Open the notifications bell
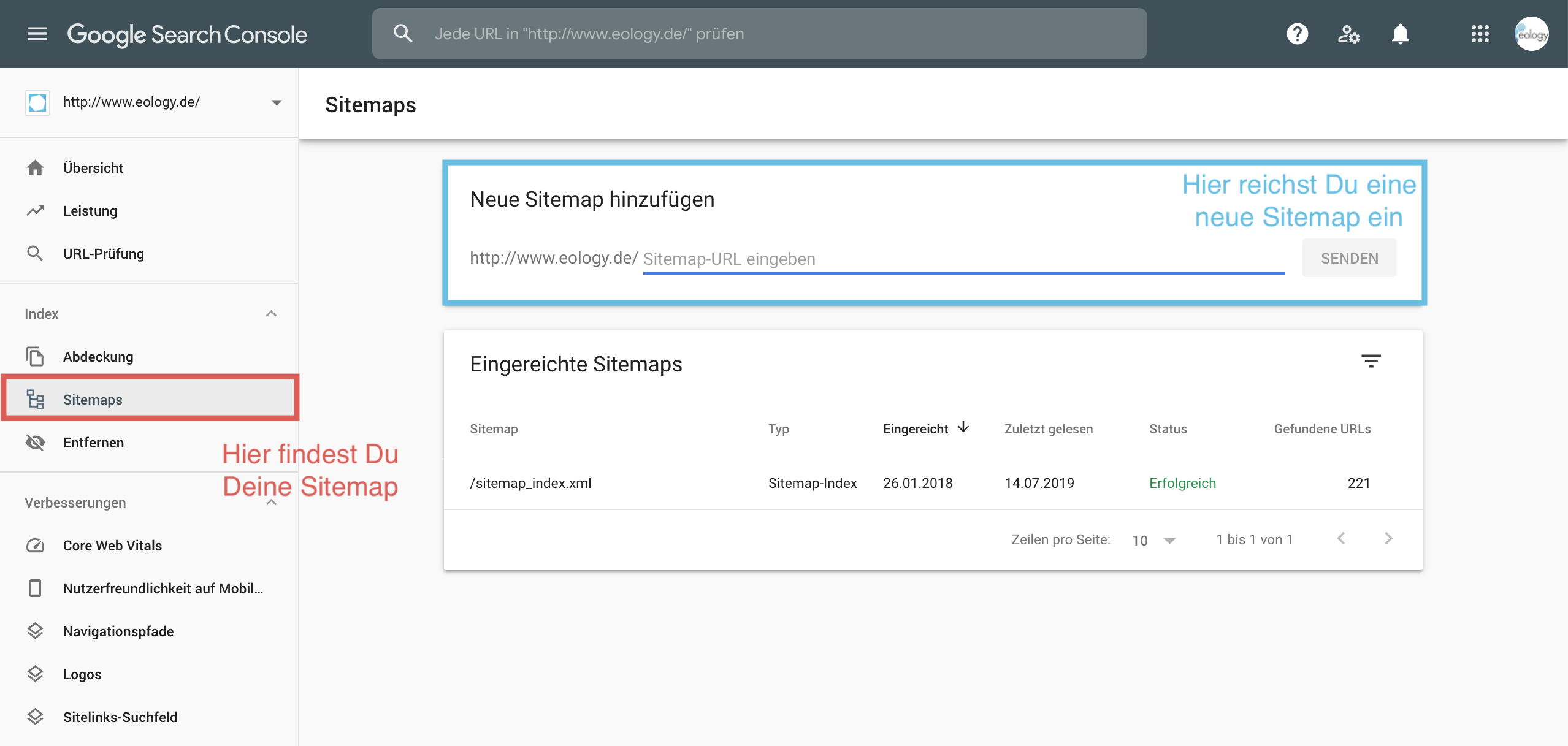Screen dimensions: 1568x746 1401,34
